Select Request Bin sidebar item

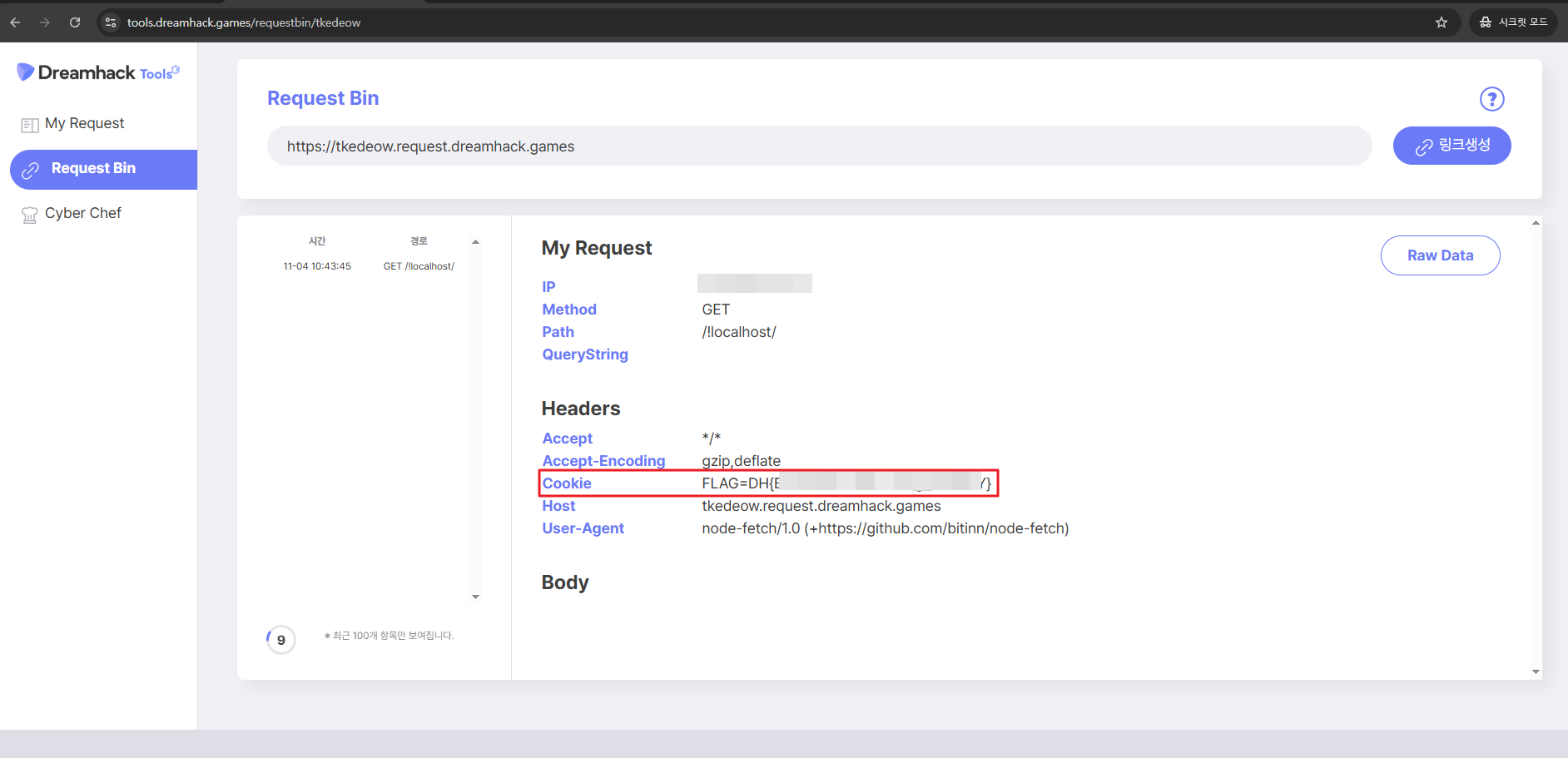click(x=93, y=169)
